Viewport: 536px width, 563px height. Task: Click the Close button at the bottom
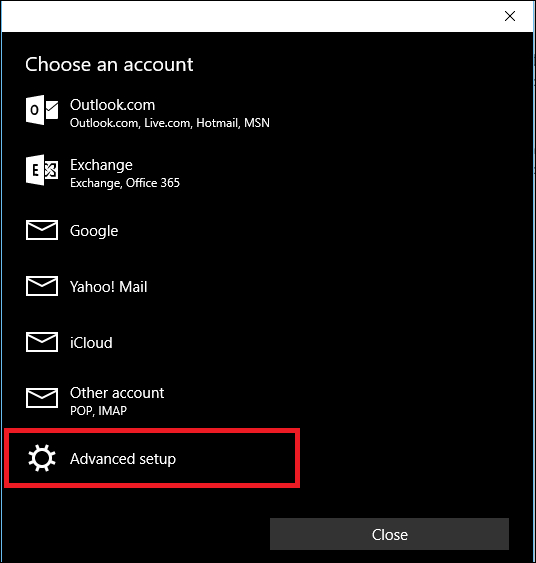[x=390, y=534]
